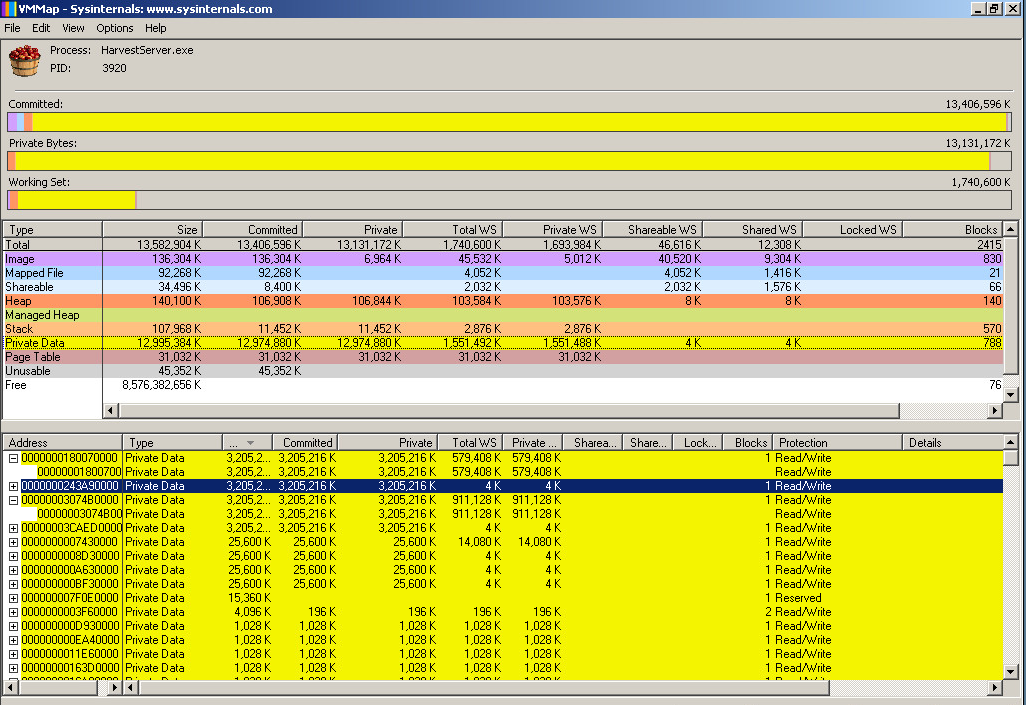This screenshot has height=705, width=1026.
Task: Sort summary table by Size column
Action: pyautogui.click(x=152, y=229)
